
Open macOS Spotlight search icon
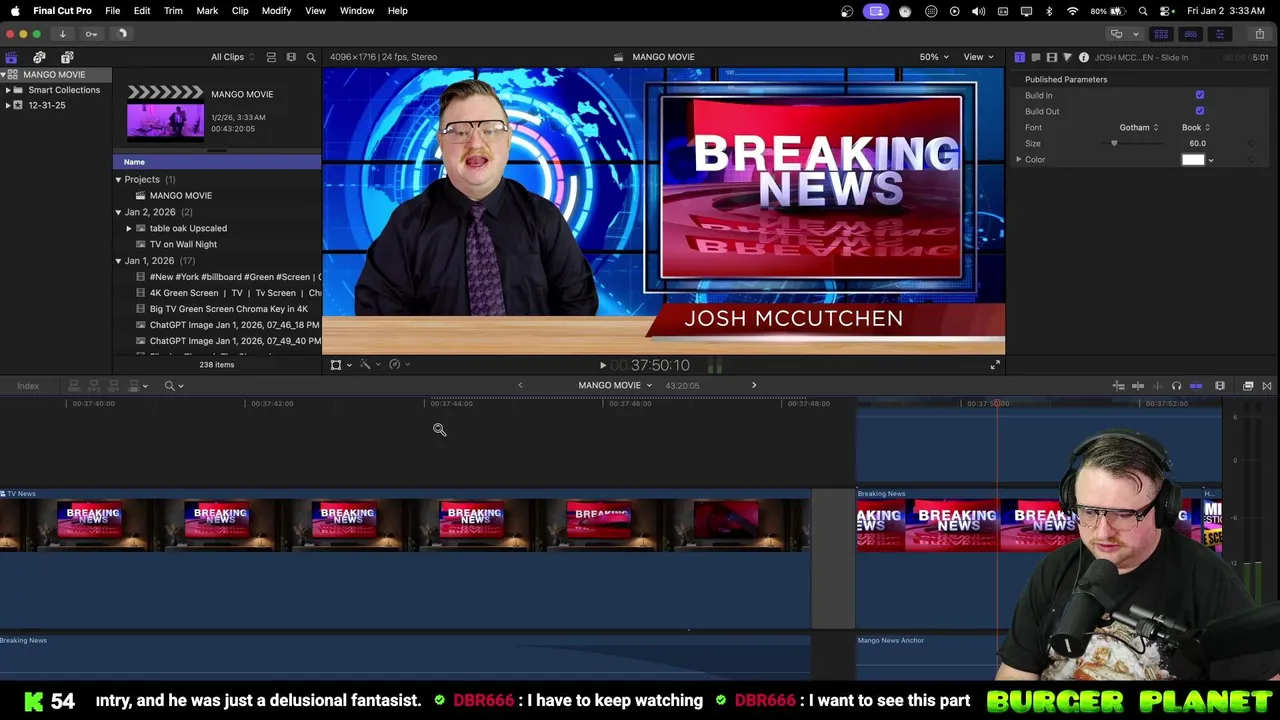click(x=1143, y=11)
